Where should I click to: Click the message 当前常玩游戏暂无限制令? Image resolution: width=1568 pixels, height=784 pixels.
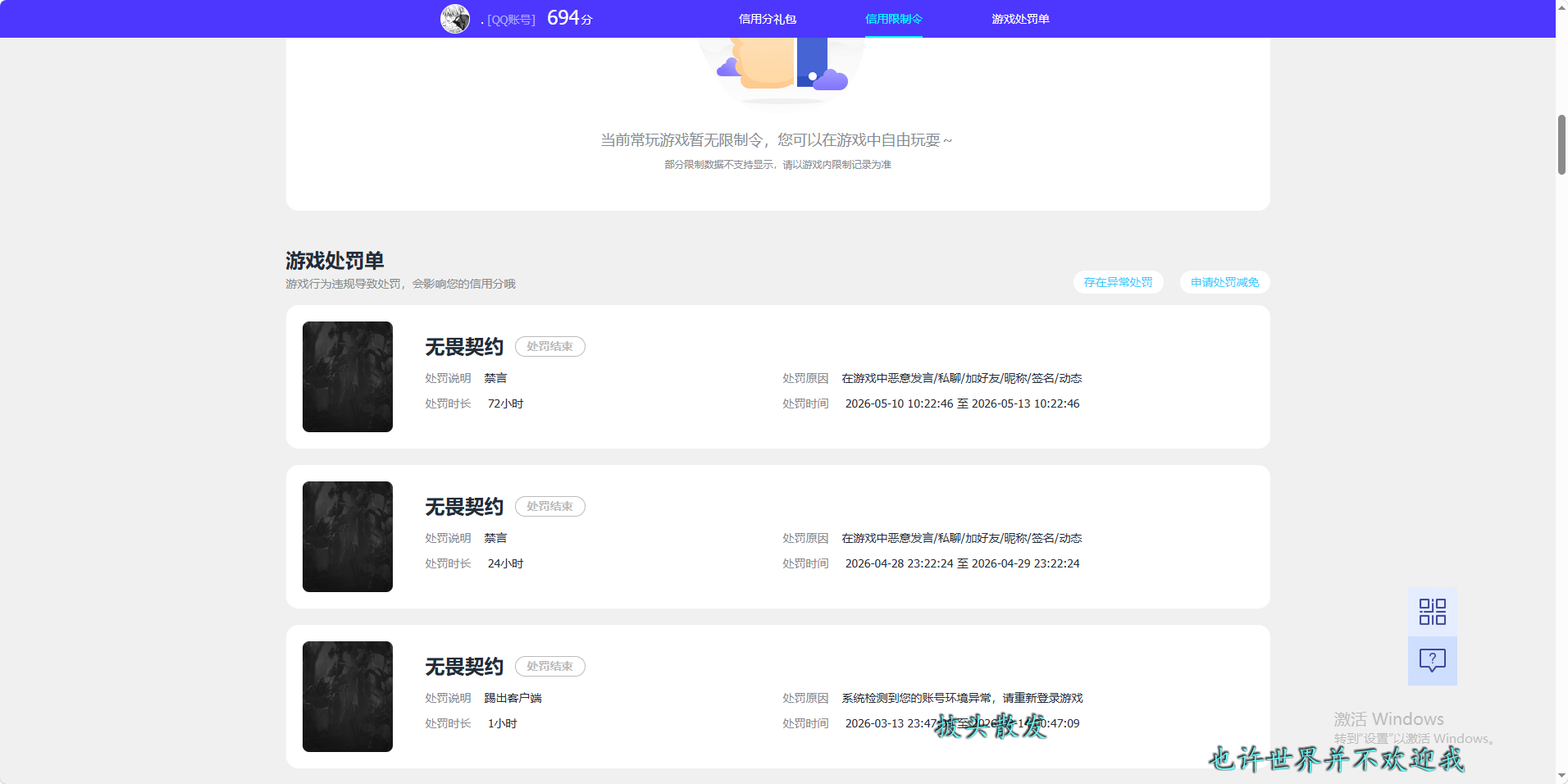pyautogui.click(x=777, y=140)
